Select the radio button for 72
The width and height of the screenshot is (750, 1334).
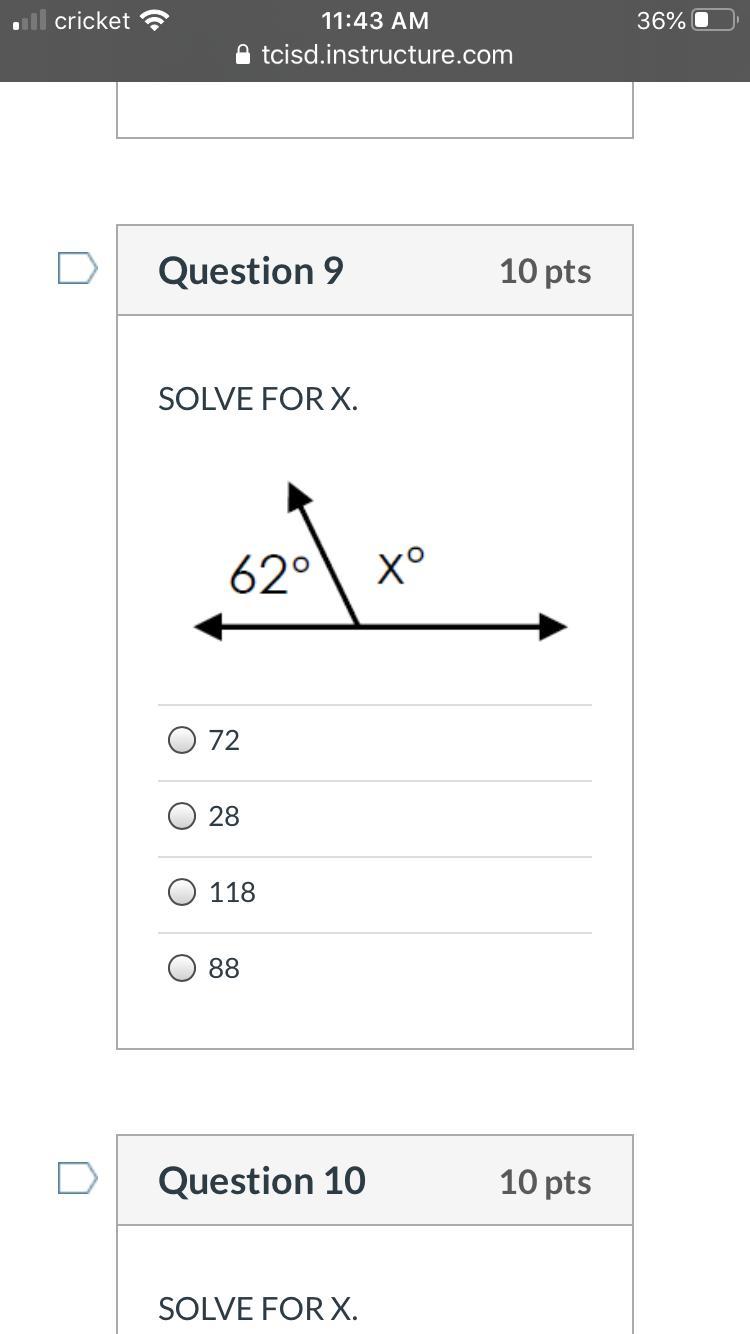[182, 740]
